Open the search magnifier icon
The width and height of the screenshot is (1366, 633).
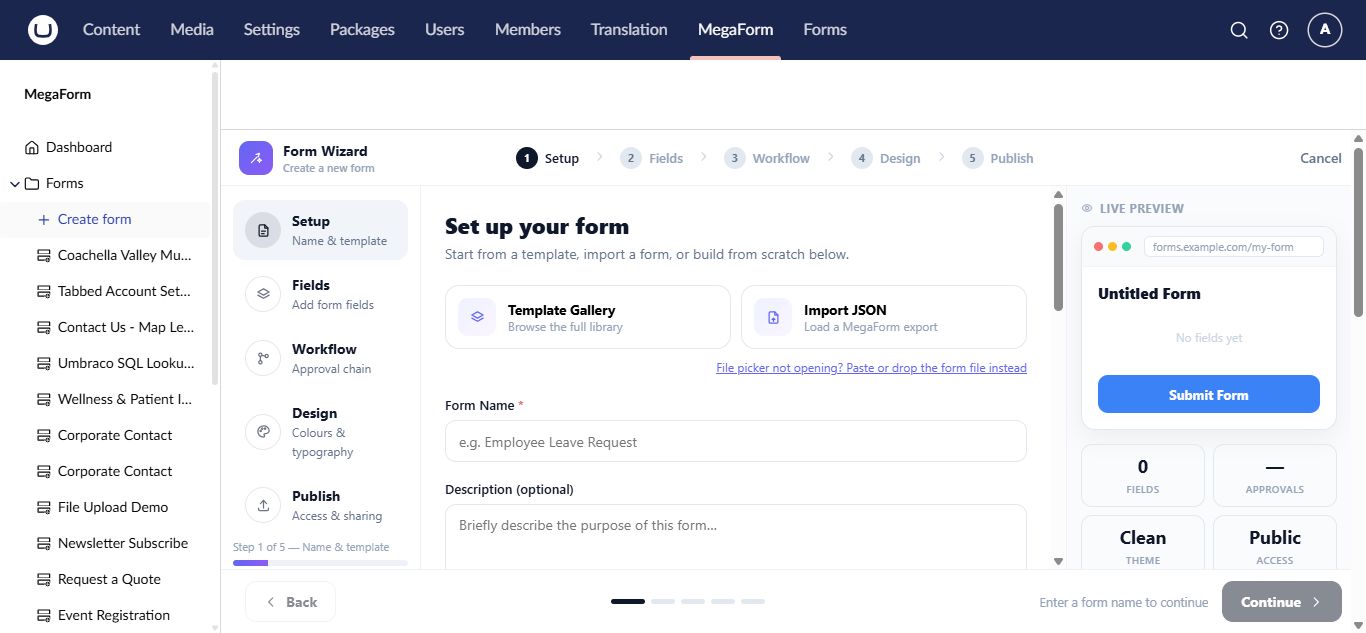(x=1239, y=30)
